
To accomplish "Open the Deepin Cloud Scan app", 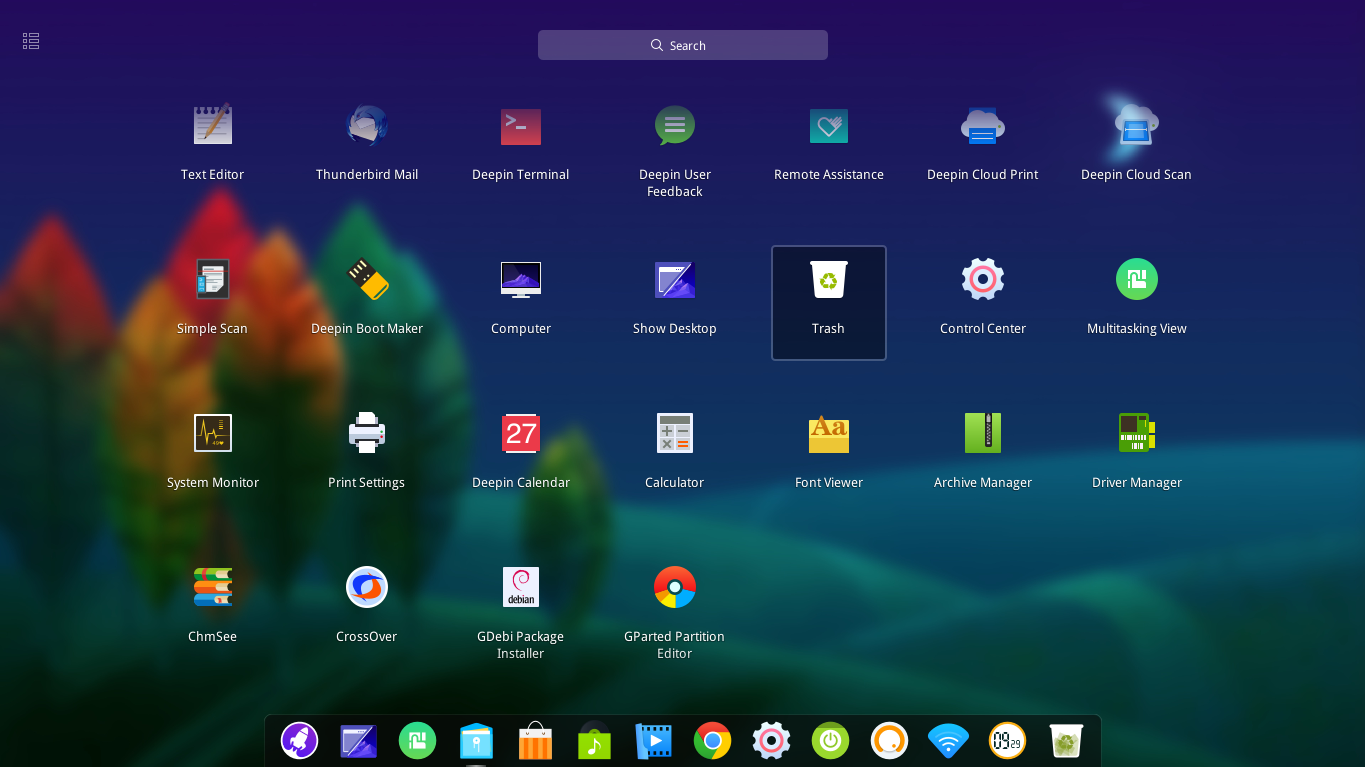I will pyautogui.click(x=1136, y=140).
